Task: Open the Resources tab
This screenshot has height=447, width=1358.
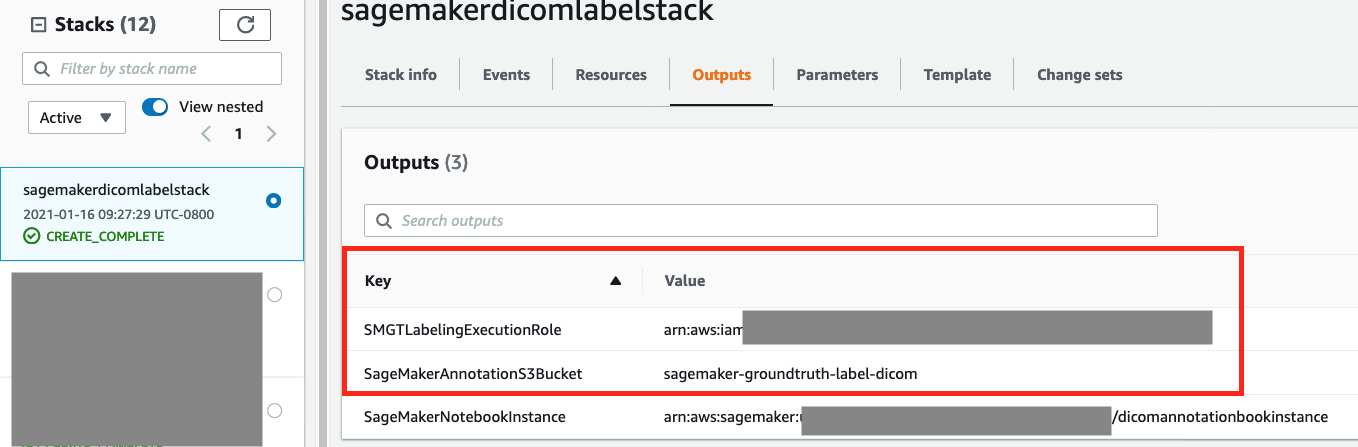Action: (611, 75)
